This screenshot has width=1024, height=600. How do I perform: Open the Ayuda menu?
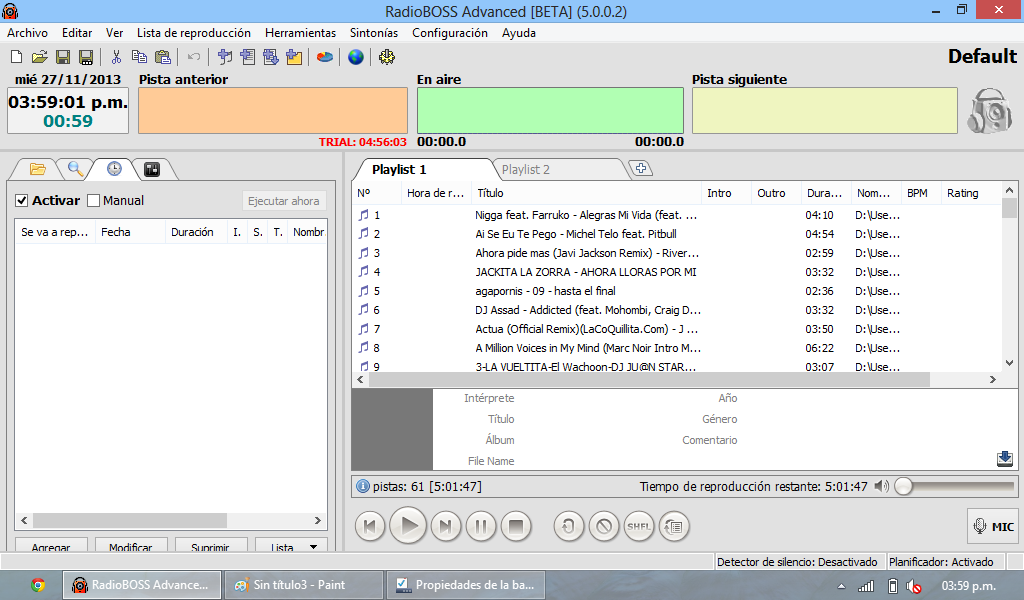(519, 33)
